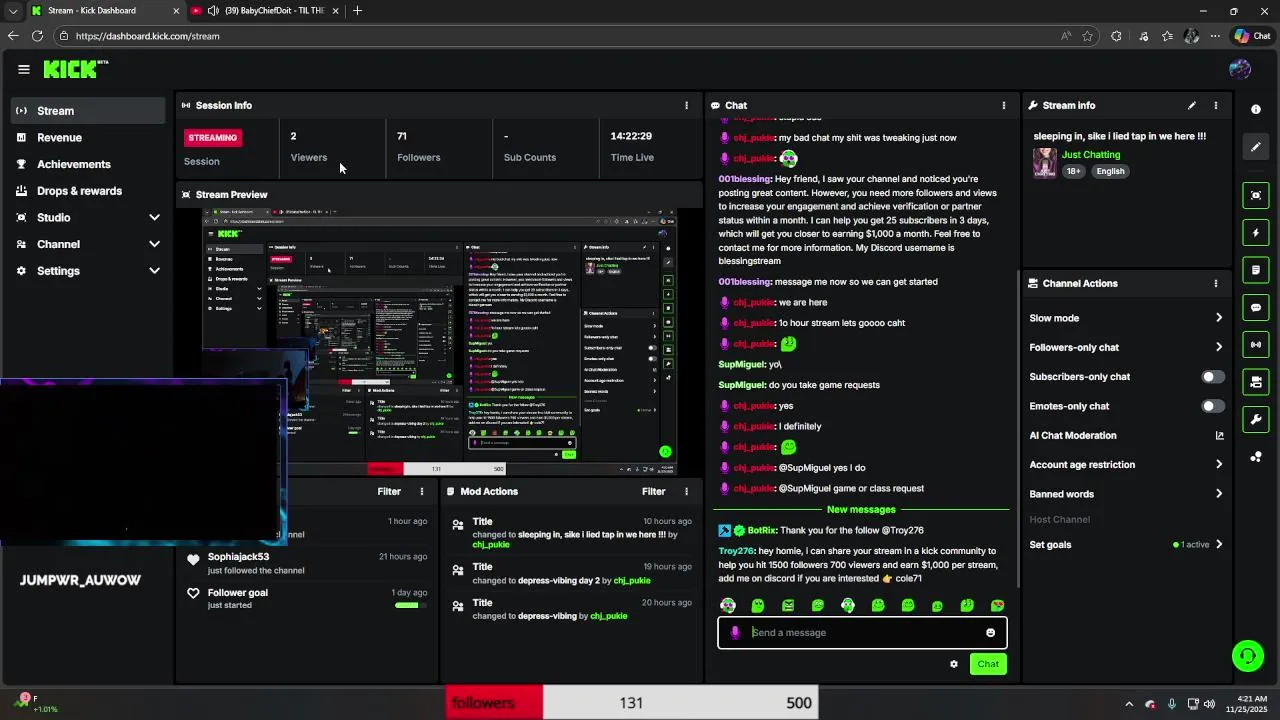
Task: Open the browser tab list dropdown
Action: (x=13, y=11)
